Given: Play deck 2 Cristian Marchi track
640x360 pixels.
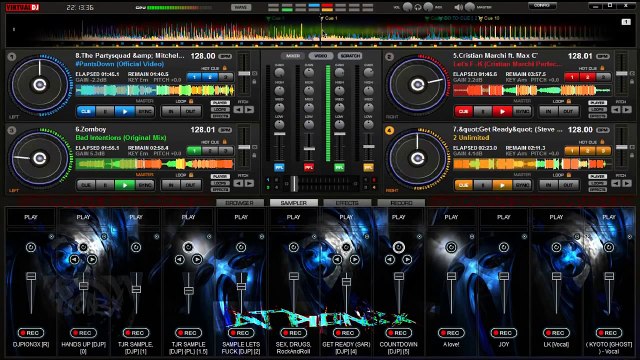Looking at the screenshot, I should coord(502,111).
